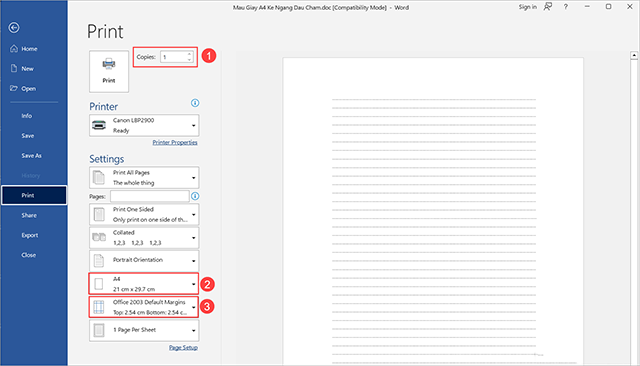
Task: Expand the Portrait Orientation dropdown
Action: (193, 261)
